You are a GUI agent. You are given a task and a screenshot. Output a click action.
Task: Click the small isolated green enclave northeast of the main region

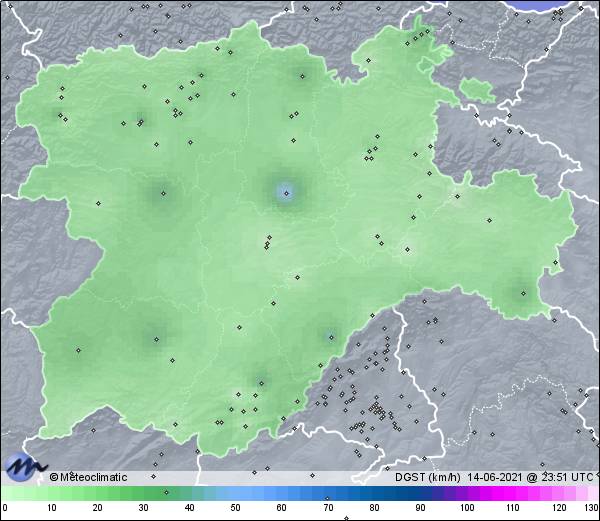476,90
